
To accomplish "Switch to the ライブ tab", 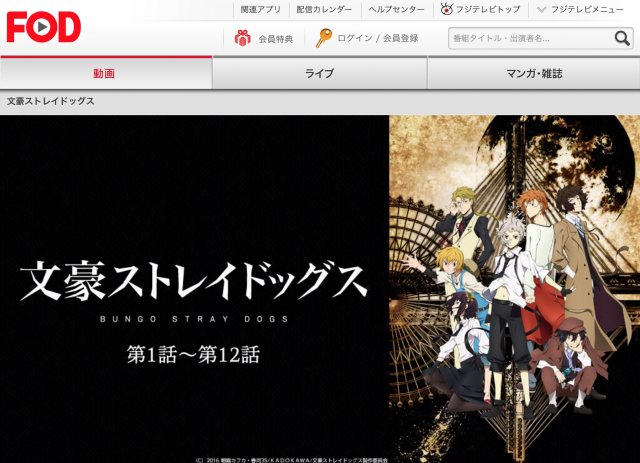I will [320, 73].
